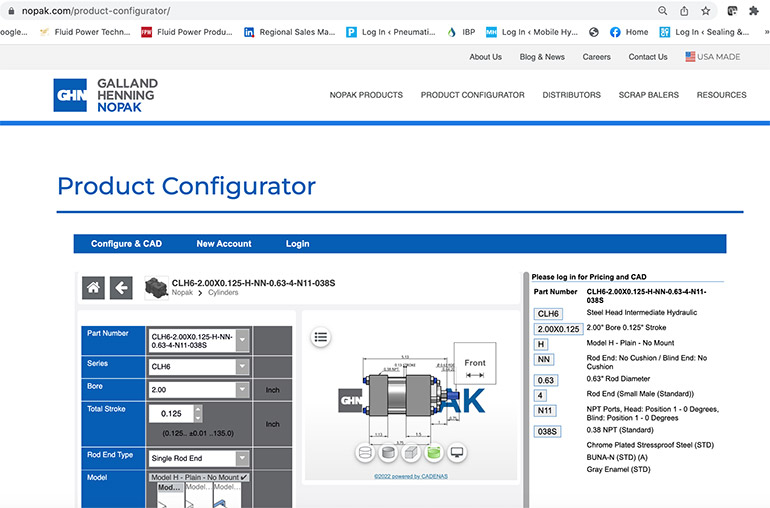The width and height of the screenshot is (770, 508).
Task: Open browser zoom magnifier icon
Action: pos(662,11)
